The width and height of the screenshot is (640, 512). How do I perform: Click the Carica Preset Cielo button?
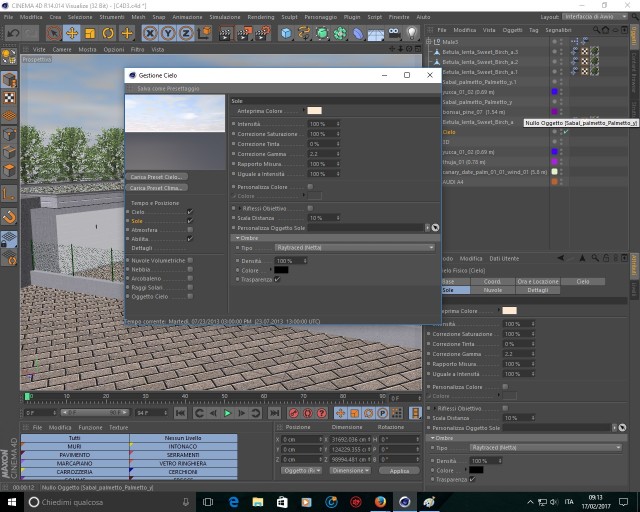tap(157, 177)
